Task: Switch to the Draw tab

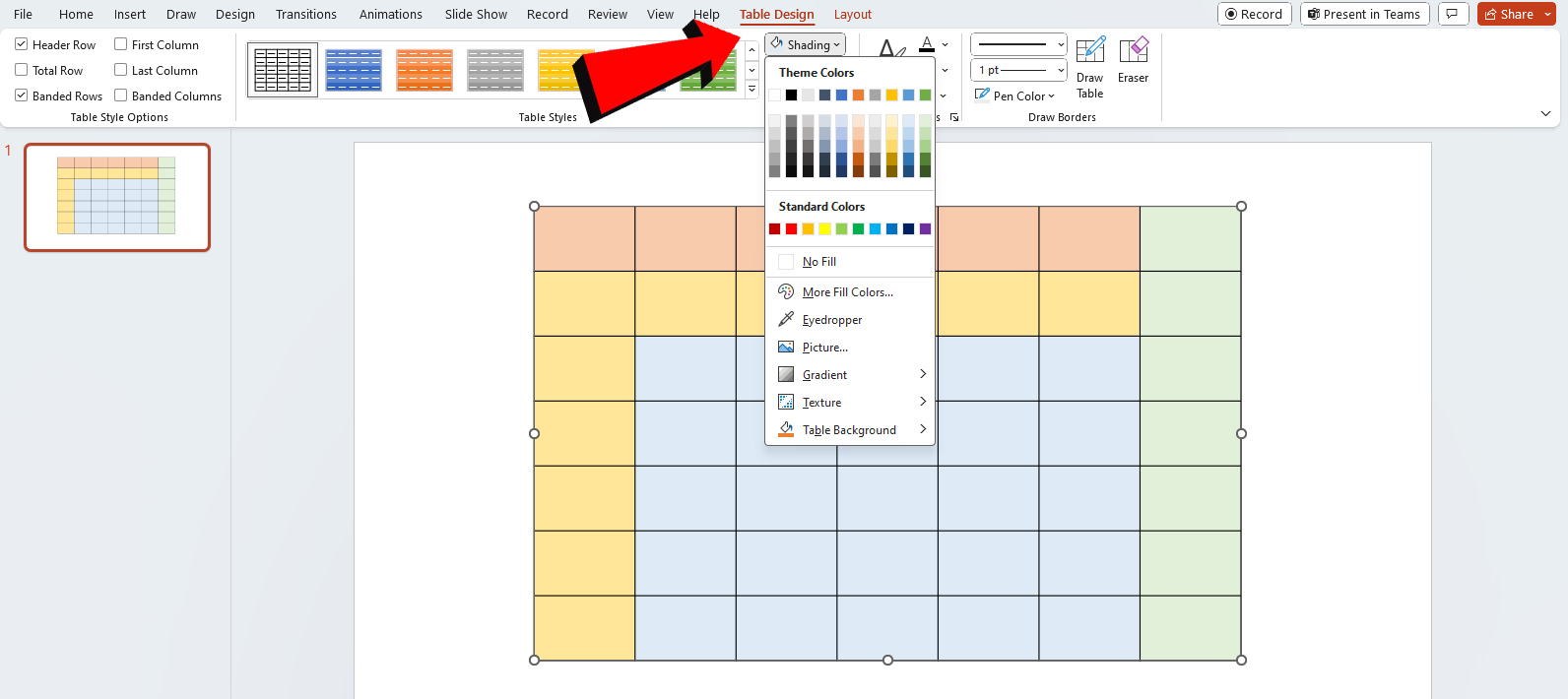Action: pos(181,14)
